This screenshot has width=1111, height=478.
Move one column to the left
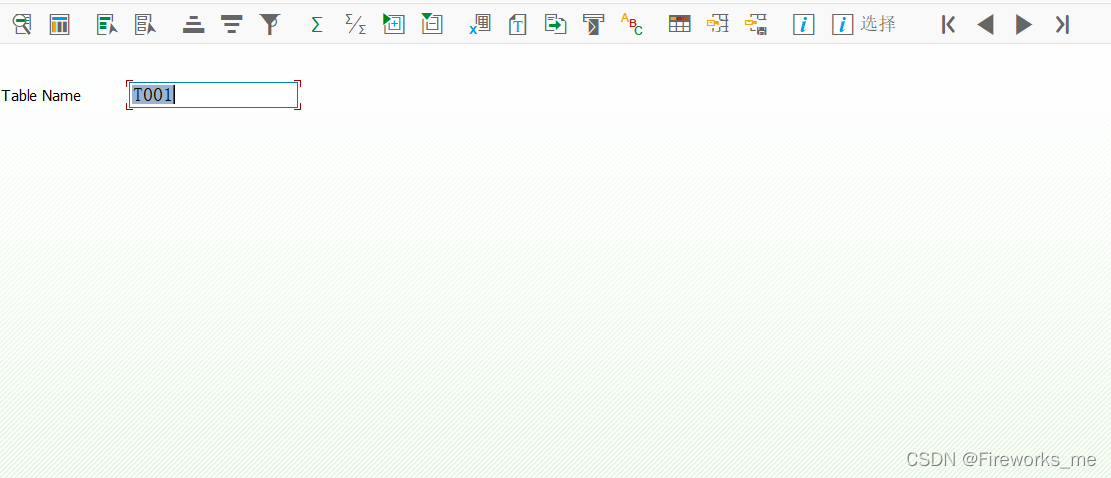pos(985,25)
